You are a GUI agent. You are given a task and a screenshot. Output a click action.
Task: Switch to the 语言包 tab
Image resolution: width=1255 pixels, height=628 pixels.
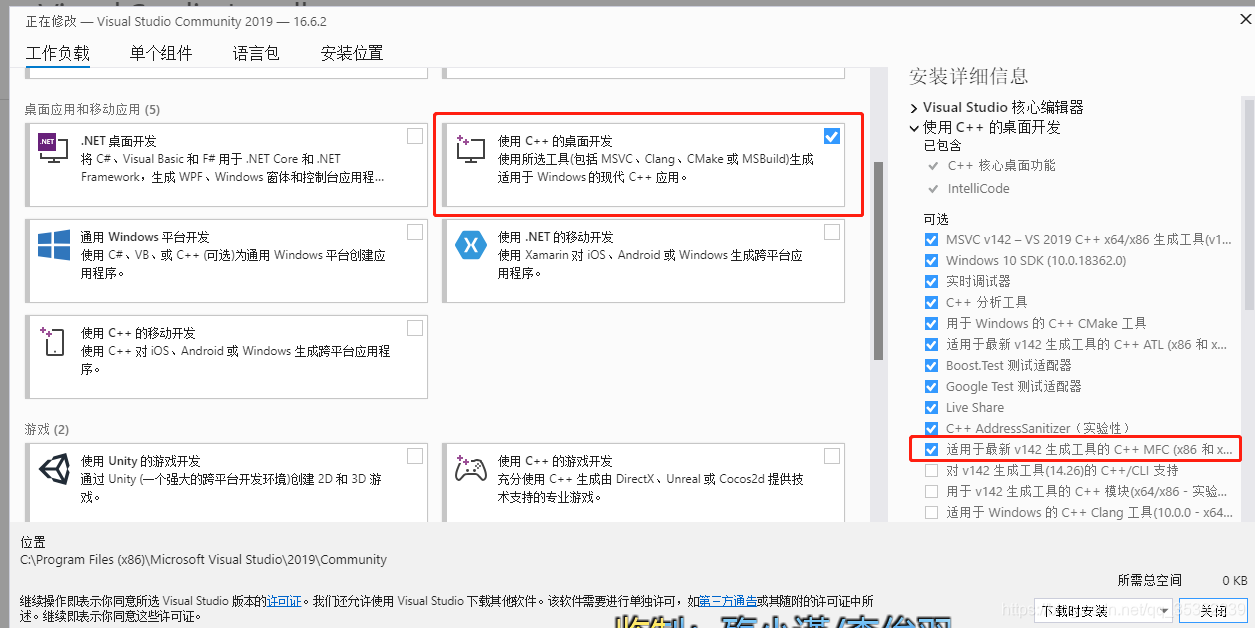(x=256, y=54)
